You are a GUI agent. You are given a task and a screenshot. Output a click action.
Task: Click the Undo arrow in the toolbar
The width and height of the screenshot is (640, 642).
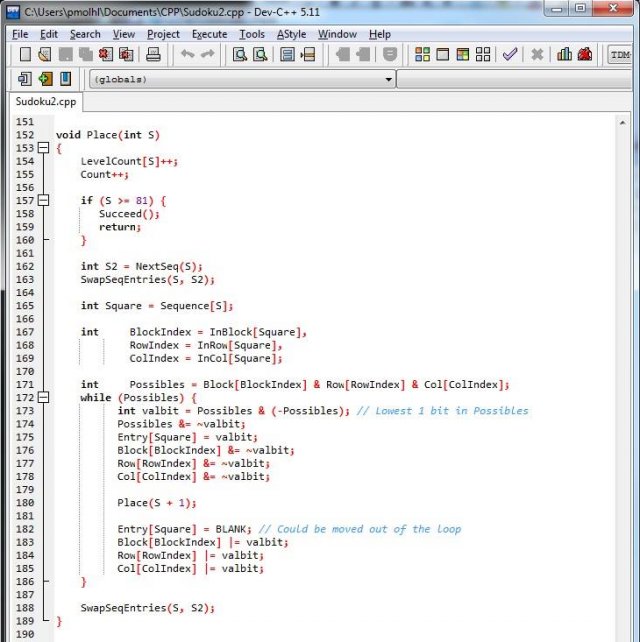(x=187, y=55)
